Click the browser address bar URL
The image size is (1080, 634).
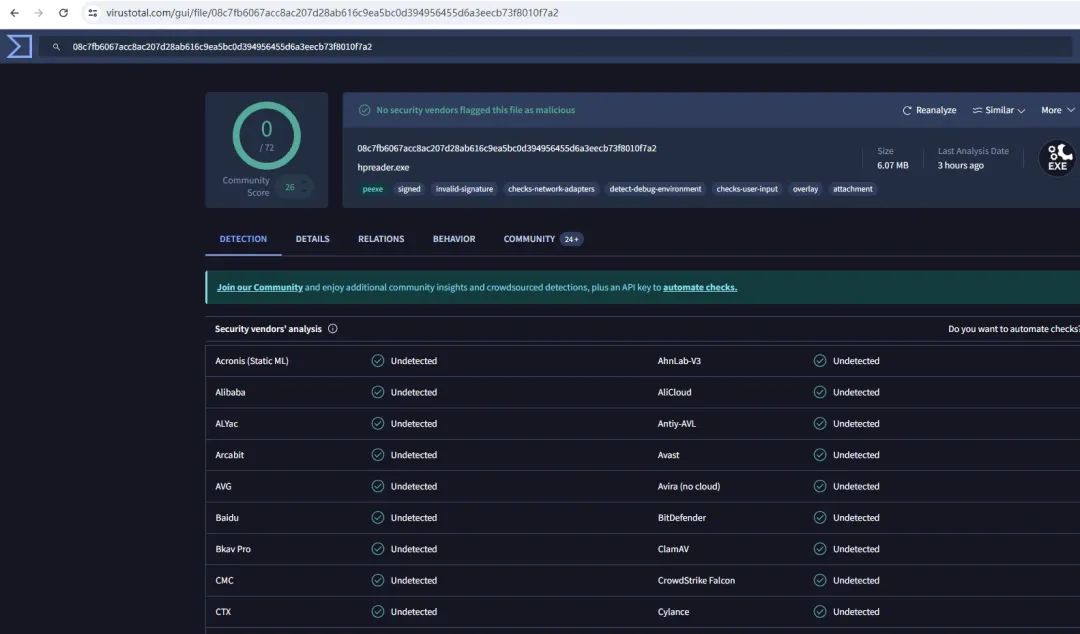[x=332, y=13]
